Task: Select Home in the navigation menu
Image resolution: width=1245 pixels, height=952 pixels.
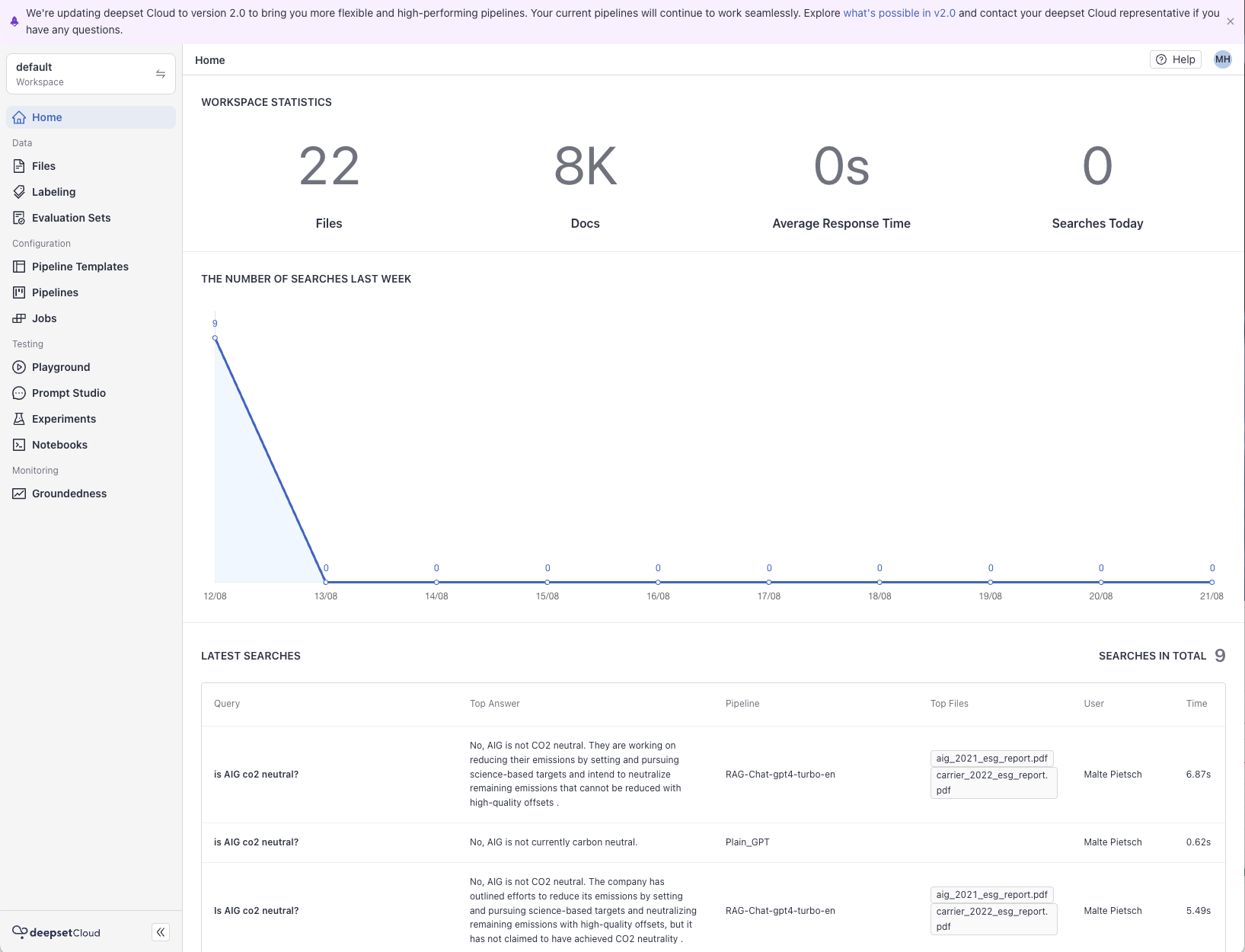Action: 47,117
